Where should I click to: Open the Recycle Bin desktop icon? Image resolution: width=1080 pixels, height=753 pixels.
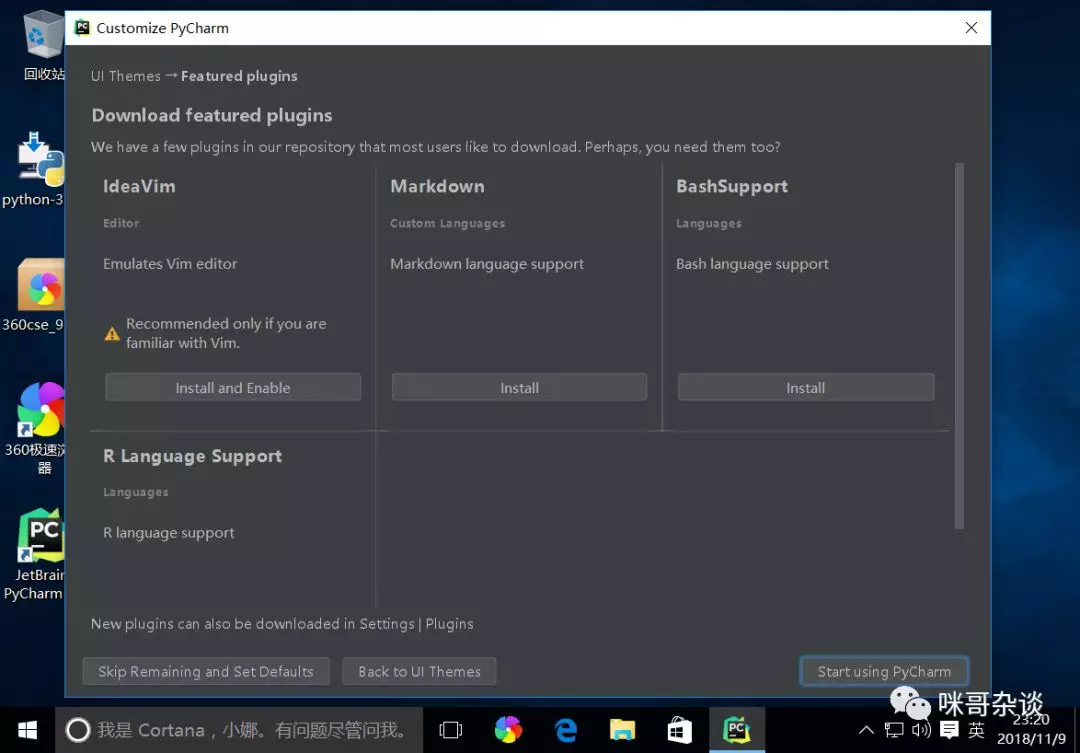point(43,45)
